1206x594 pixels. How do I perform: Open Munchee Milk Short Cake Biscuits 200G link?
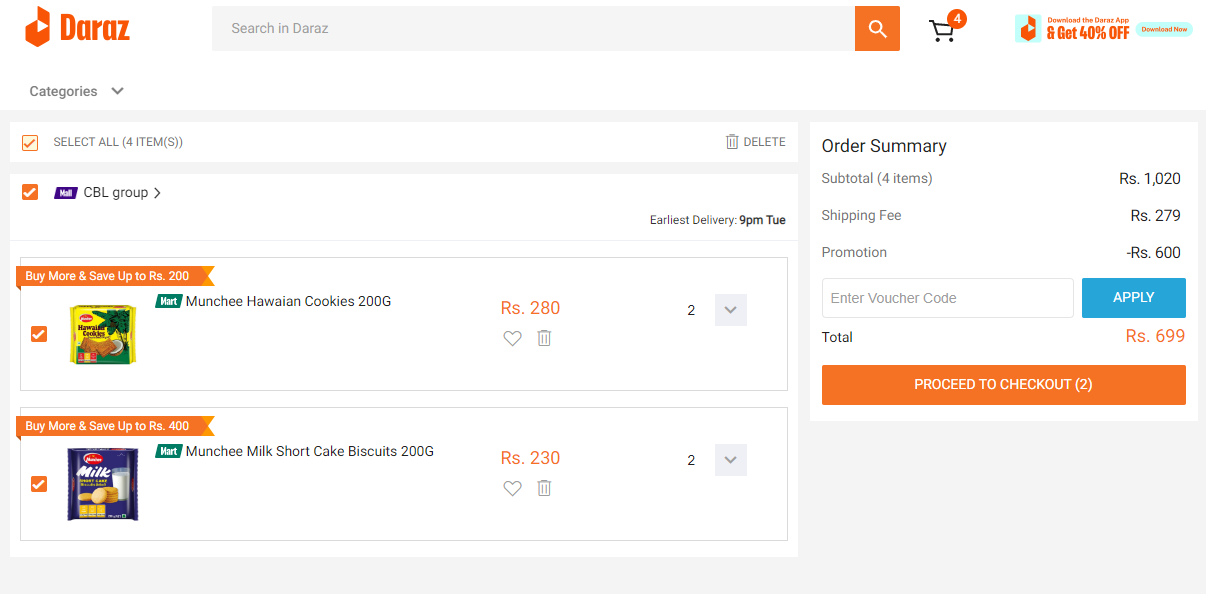tap(310, 451)
